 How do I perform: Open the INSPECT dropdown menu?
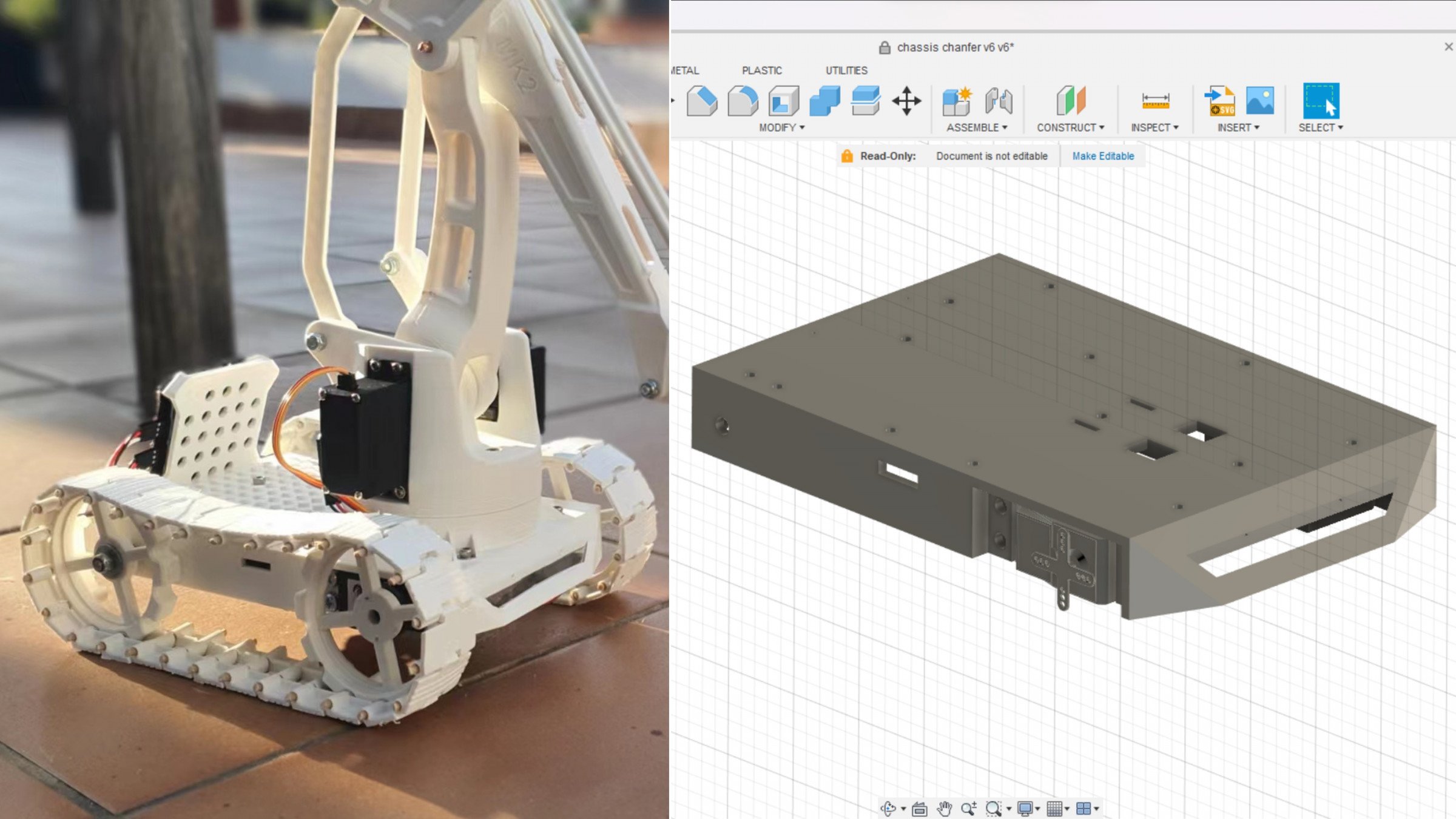(x=1154, y=127)
